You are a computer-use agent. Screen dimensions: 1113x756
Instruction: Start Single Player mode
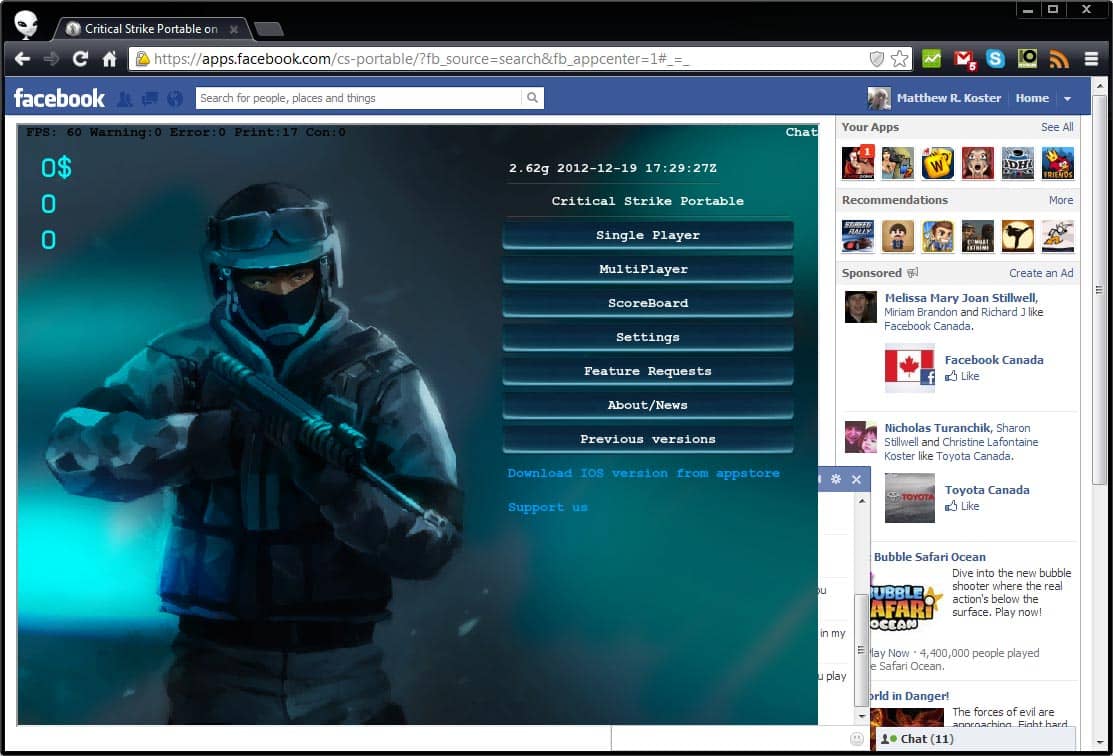[647, 235]
